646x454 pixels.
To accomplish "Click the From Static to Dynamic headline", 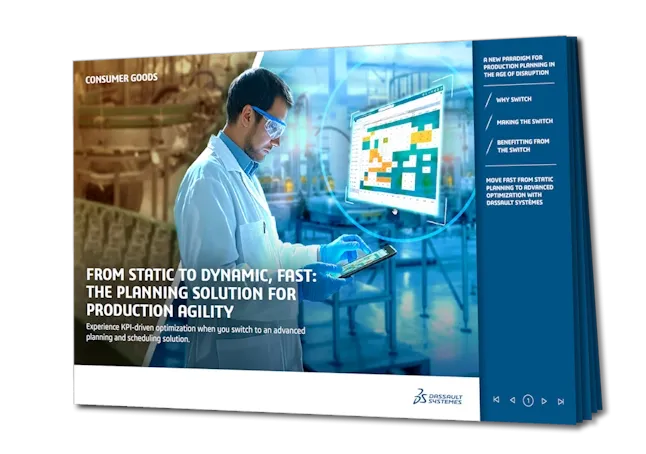I will 201,293.
